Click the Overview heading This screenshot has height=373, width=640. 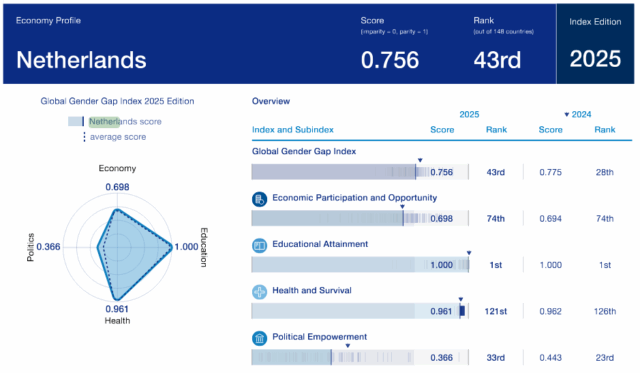tap(271, 101)
